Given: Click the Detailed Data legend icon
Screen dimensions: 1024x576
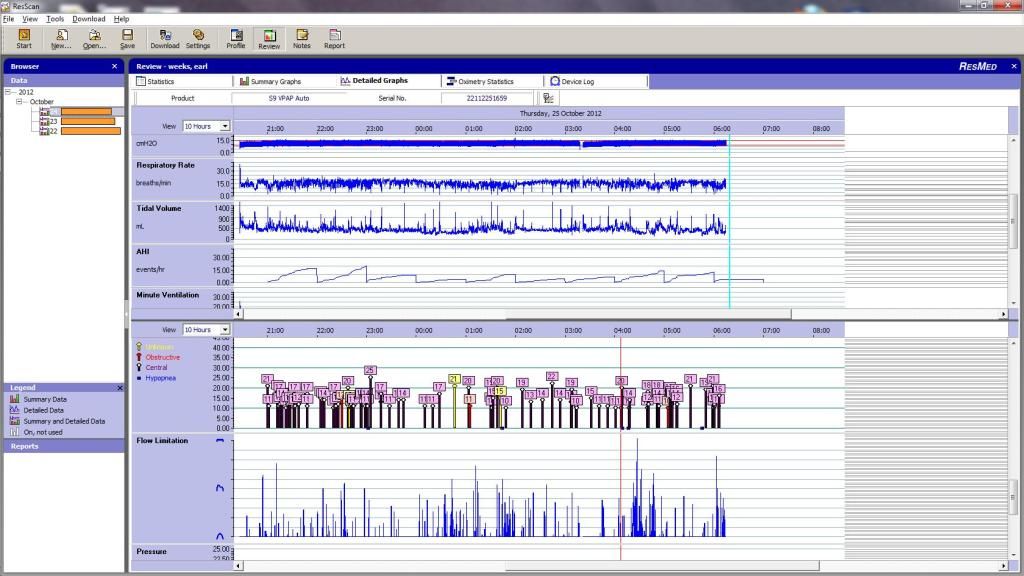Looking at the screenshot, I should [x=14, y=410].
